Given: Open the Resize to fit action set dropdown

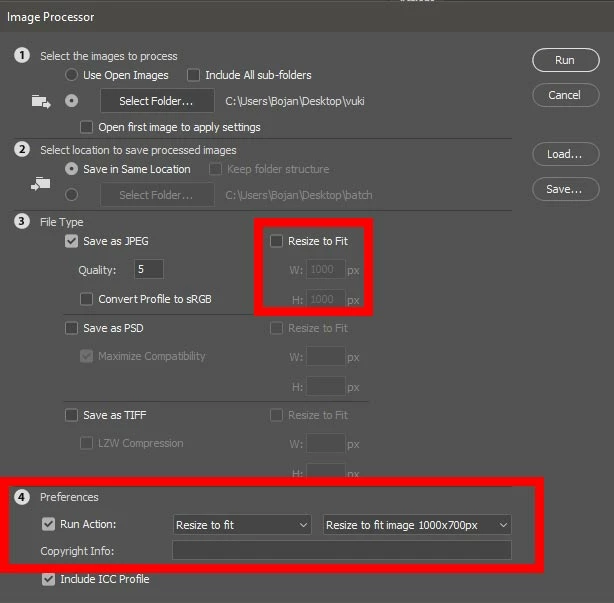Looking at the screenshot, I should pos(242,525).
